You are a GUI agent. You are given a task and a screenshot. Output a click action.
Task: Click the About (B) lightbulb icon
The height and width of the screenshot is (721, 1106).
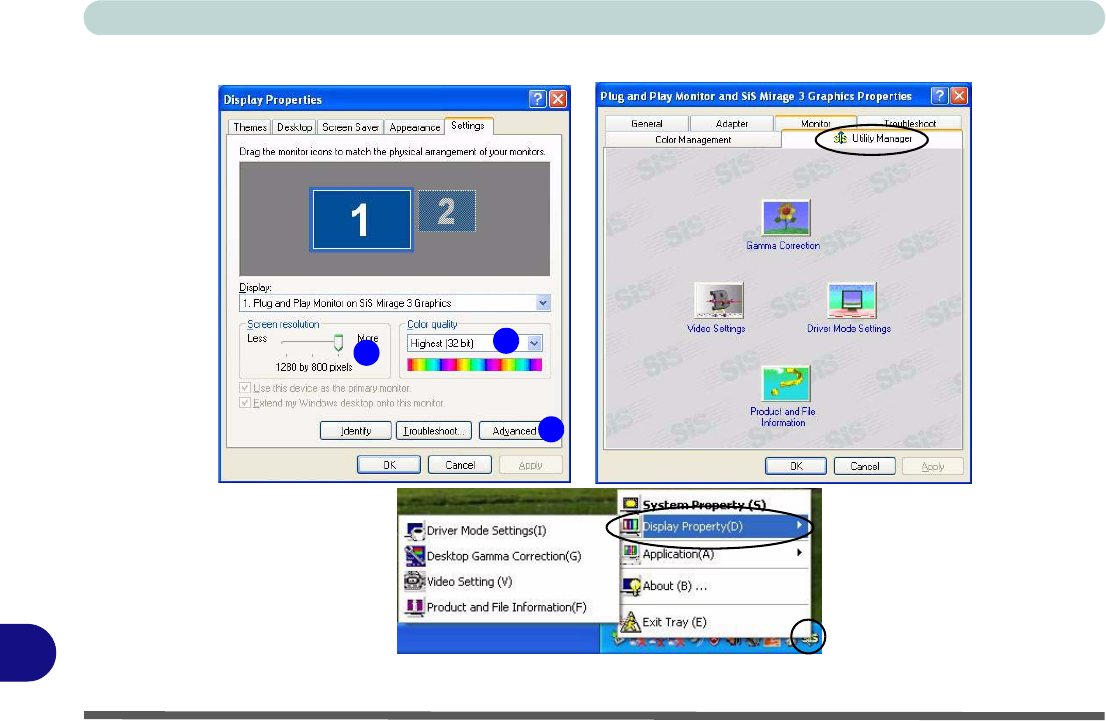click(631, 586)
